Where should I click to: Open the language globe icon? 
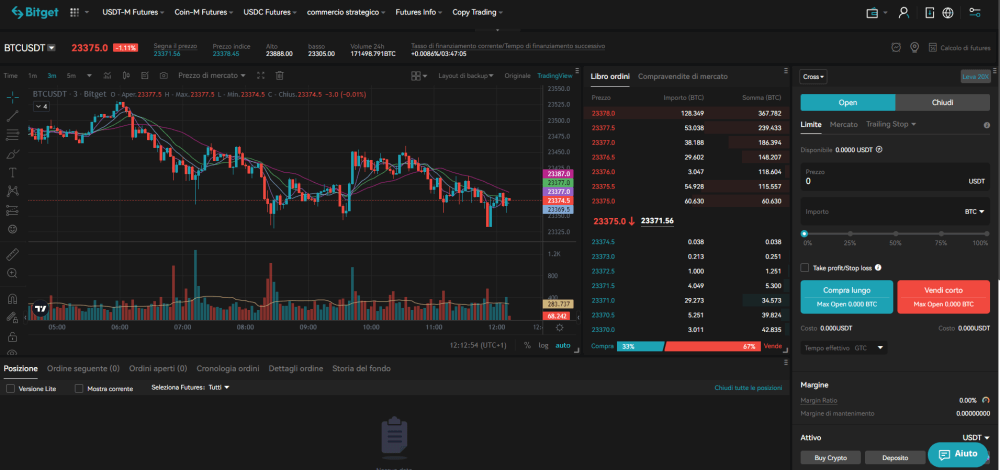tap(948, 12)
